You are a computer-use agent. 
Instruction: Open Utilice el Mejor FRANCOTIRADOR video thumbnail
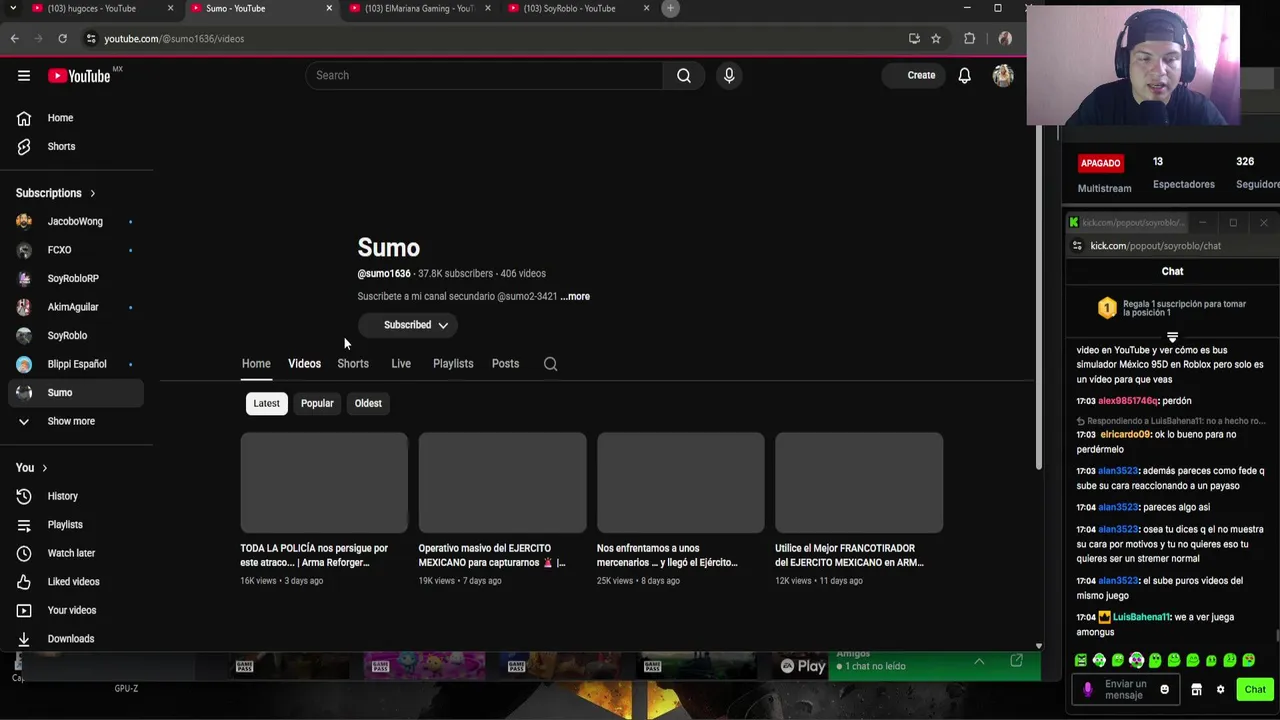tap(859, 483)
